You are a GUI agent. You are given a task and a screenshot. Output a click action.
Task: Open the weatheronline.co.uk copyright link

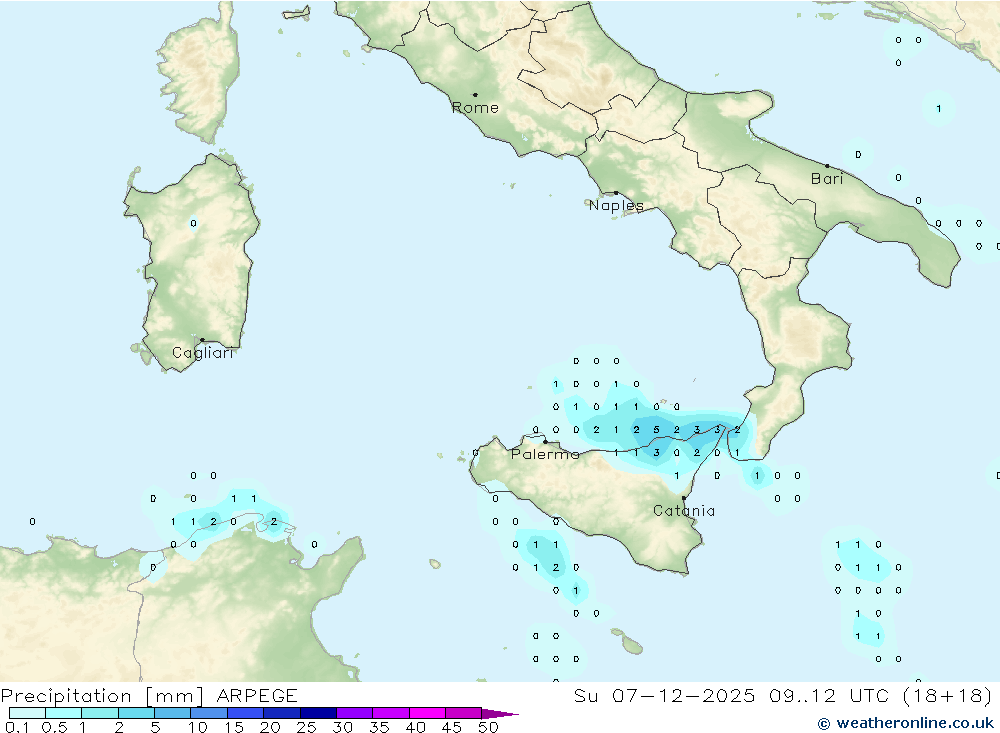pos(906,723)
